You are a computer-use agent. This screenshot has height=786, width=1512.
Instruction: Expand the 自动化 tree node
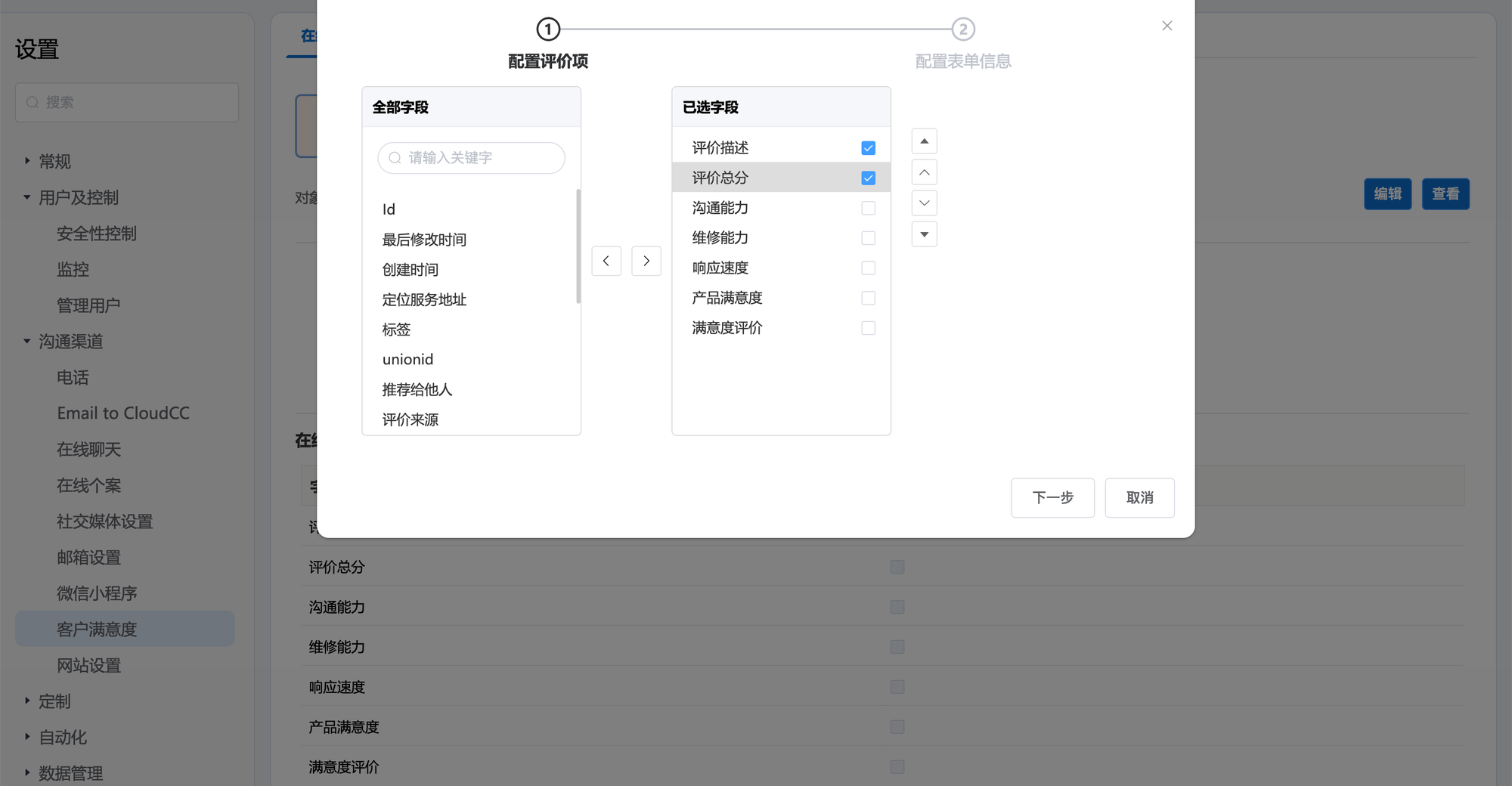coord(27,737)
